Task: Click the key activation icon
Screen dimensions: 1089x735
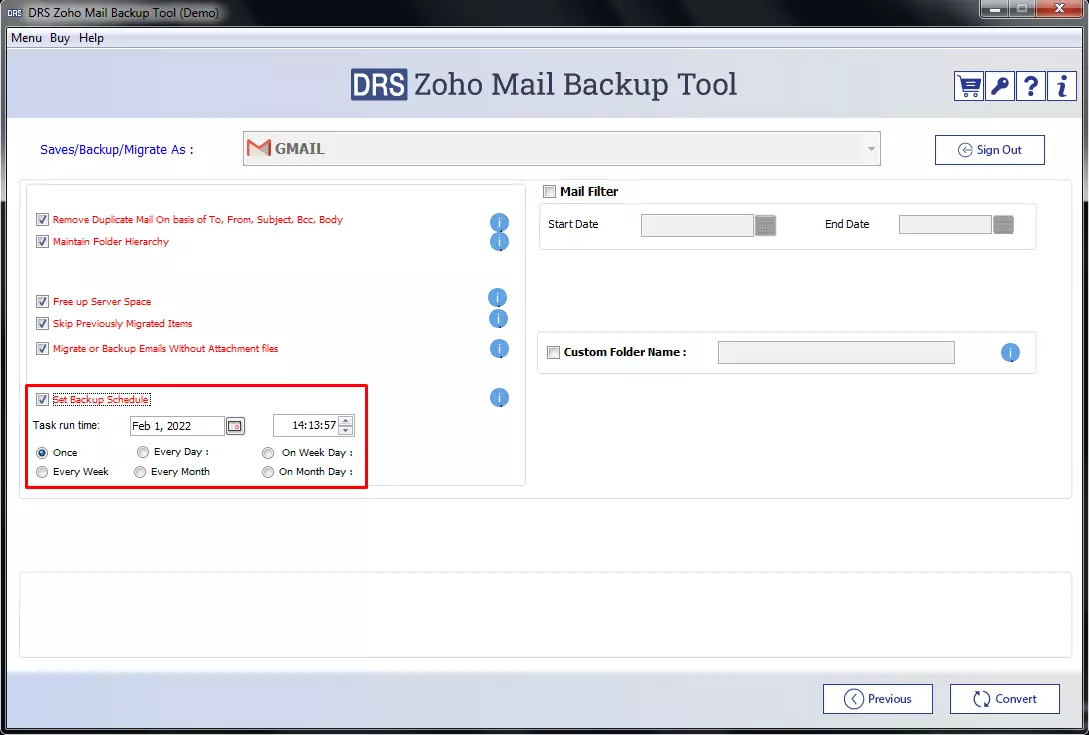Action: coord(999,87)
